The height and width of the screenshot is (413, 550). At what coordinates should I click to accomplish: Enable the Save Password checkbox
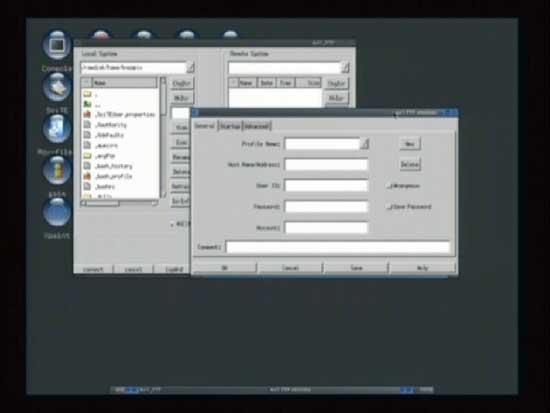click(389, 207)
